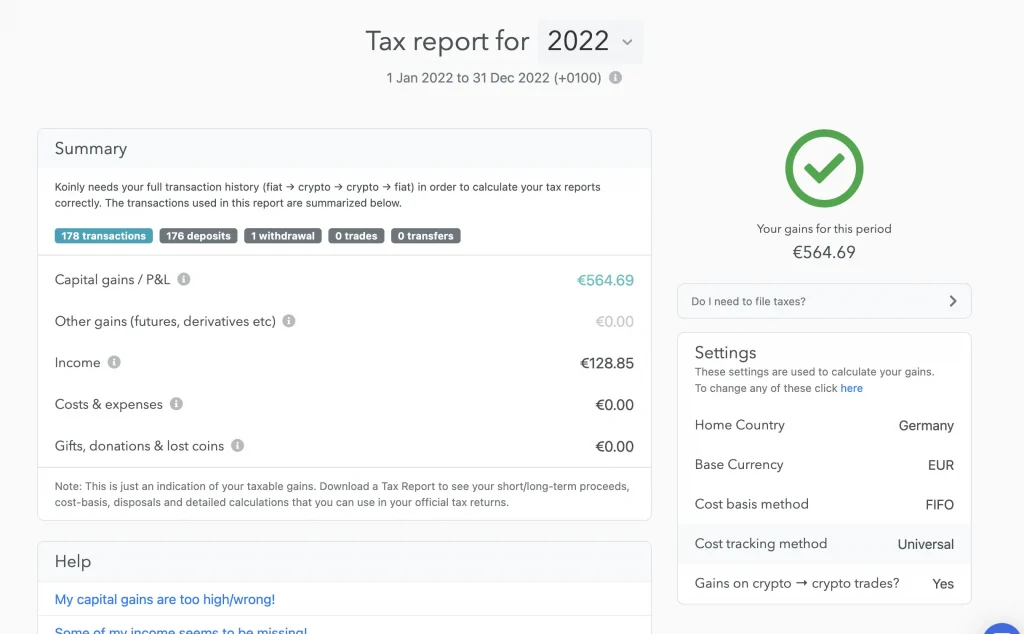Viewport: 1024px width, 634px height.
Task: Click the Income info icon
Action: click(x=114, y=362)
